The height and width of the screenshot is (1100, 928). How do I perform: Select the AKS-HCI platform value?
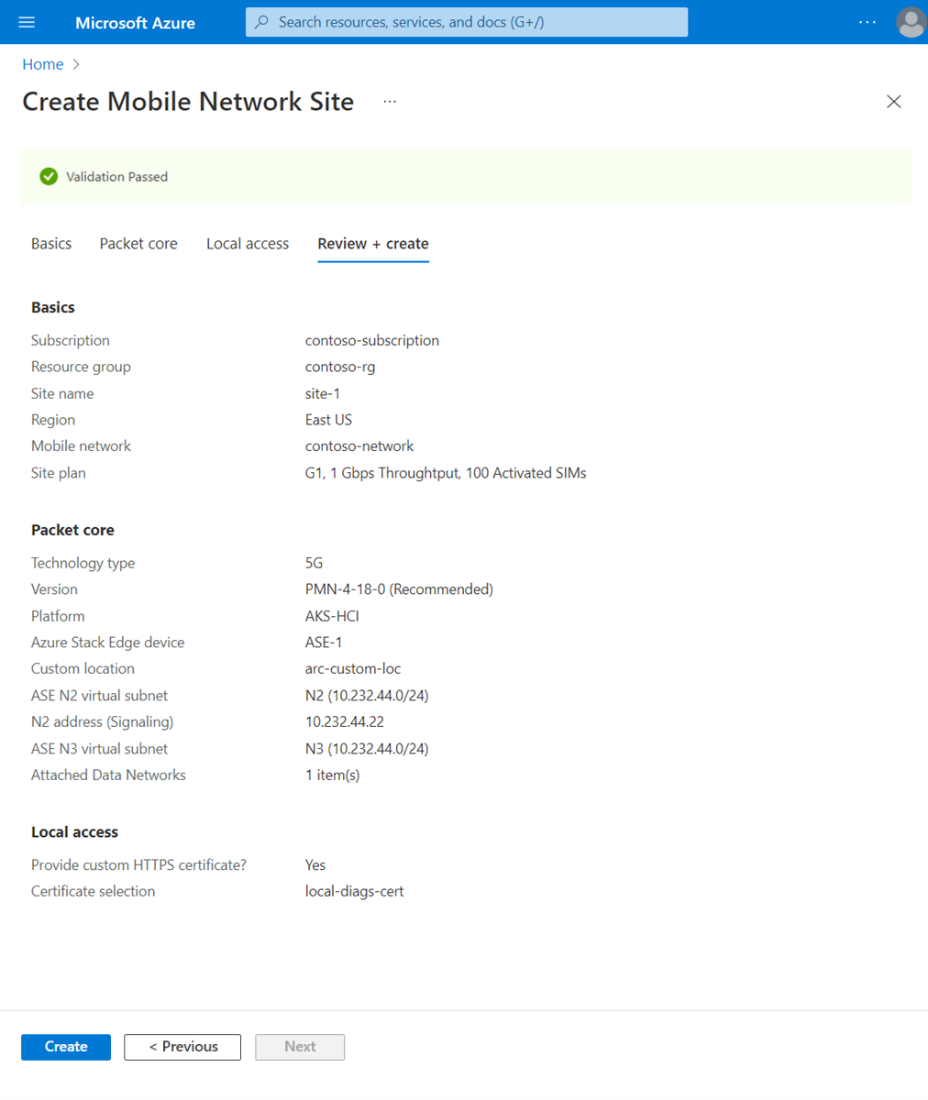(x=332, y=617)
